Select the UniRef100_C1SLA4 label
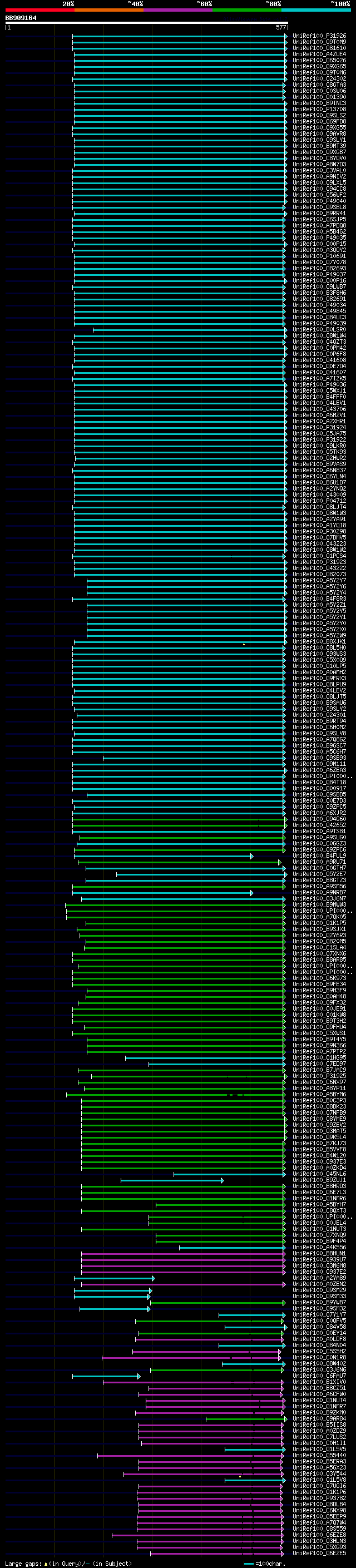Screen dimensions: 356x1568 319,947
